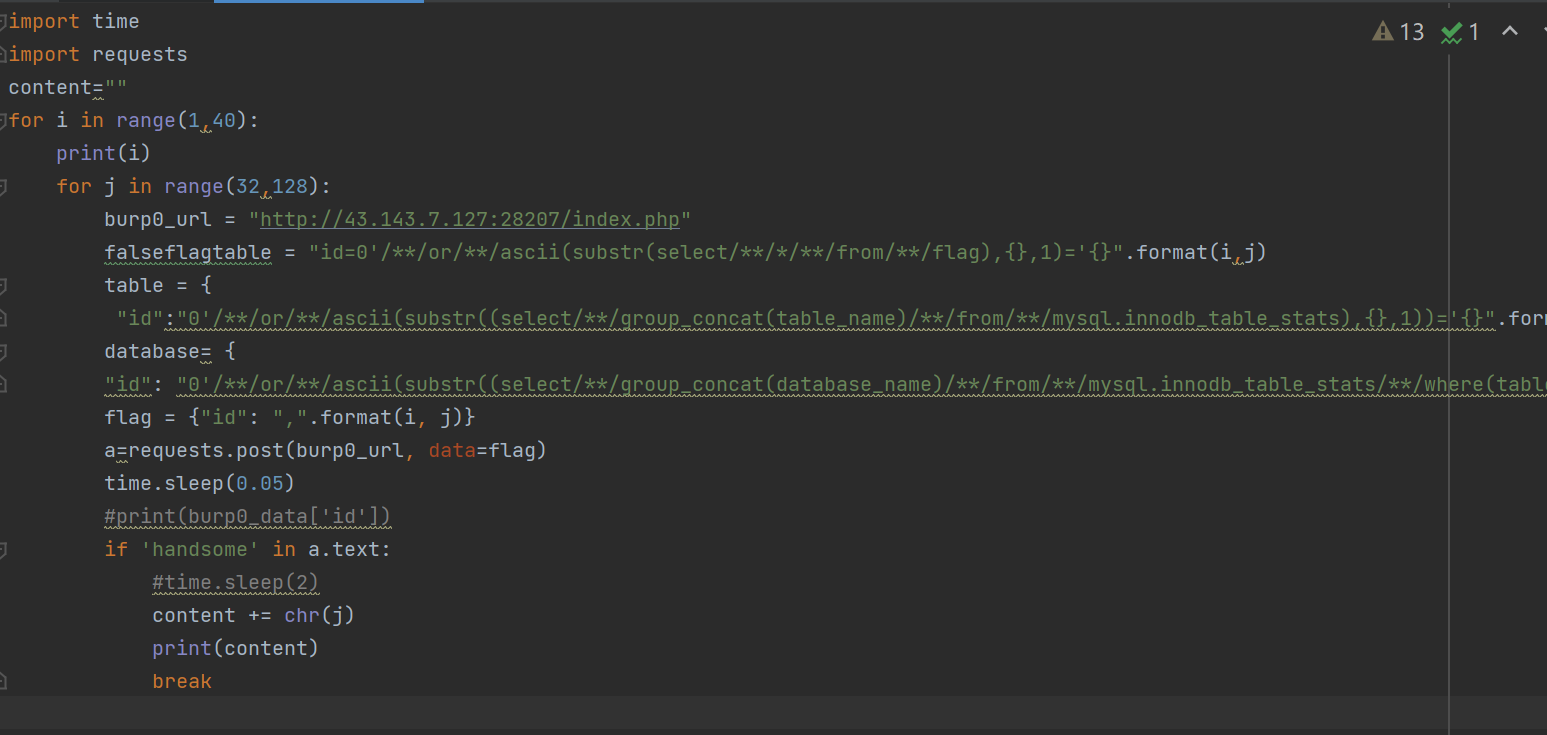Screen dimensions: 1547x735
Task: Click the 'a.text' expression
Action: click(x=344, y=549)
